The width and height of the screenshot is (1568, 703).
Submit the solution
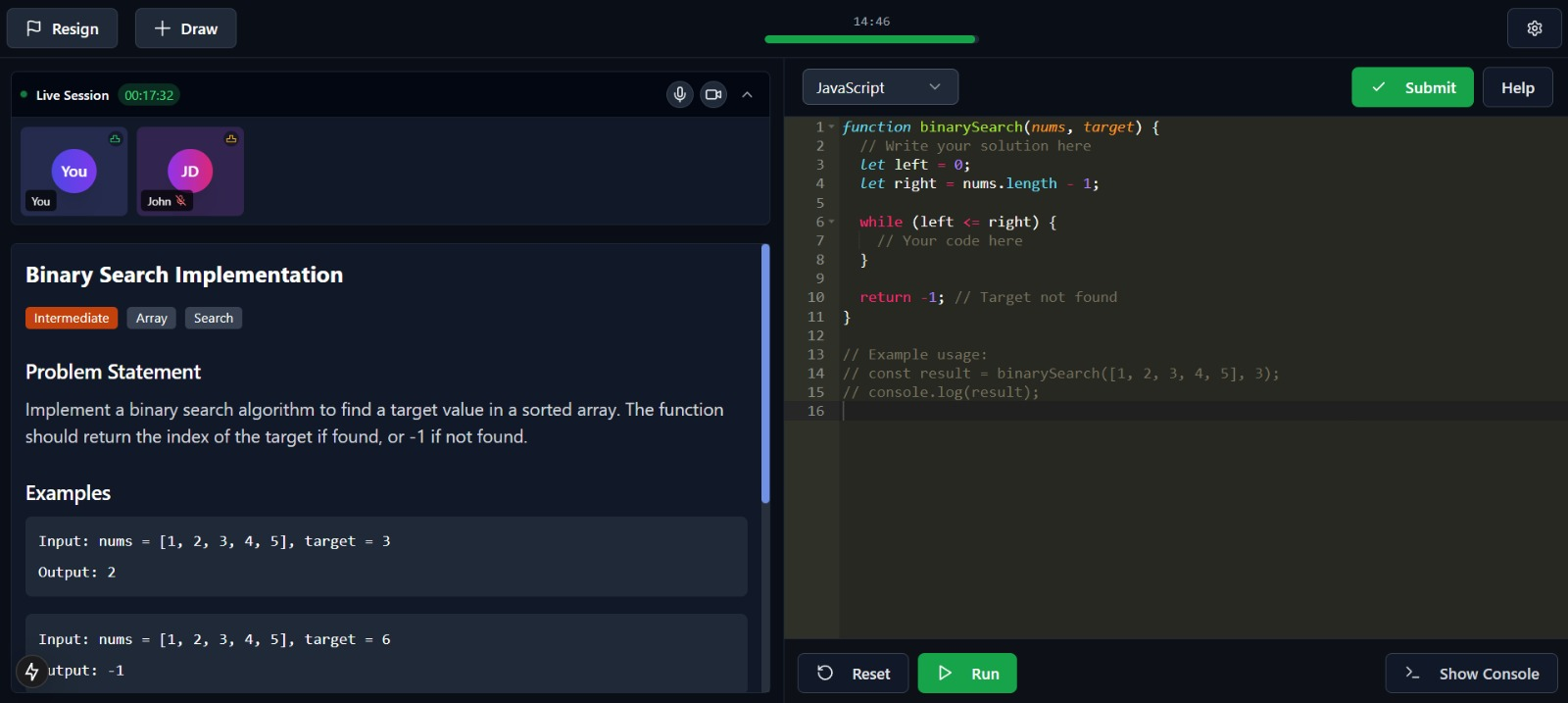1412,87
